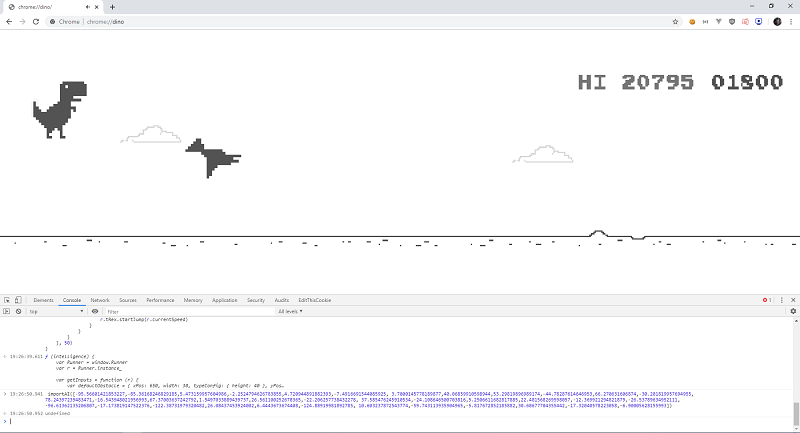Open the orange cookie extension icon
This screenshot has height=433, width=800.
pos(692,22)
